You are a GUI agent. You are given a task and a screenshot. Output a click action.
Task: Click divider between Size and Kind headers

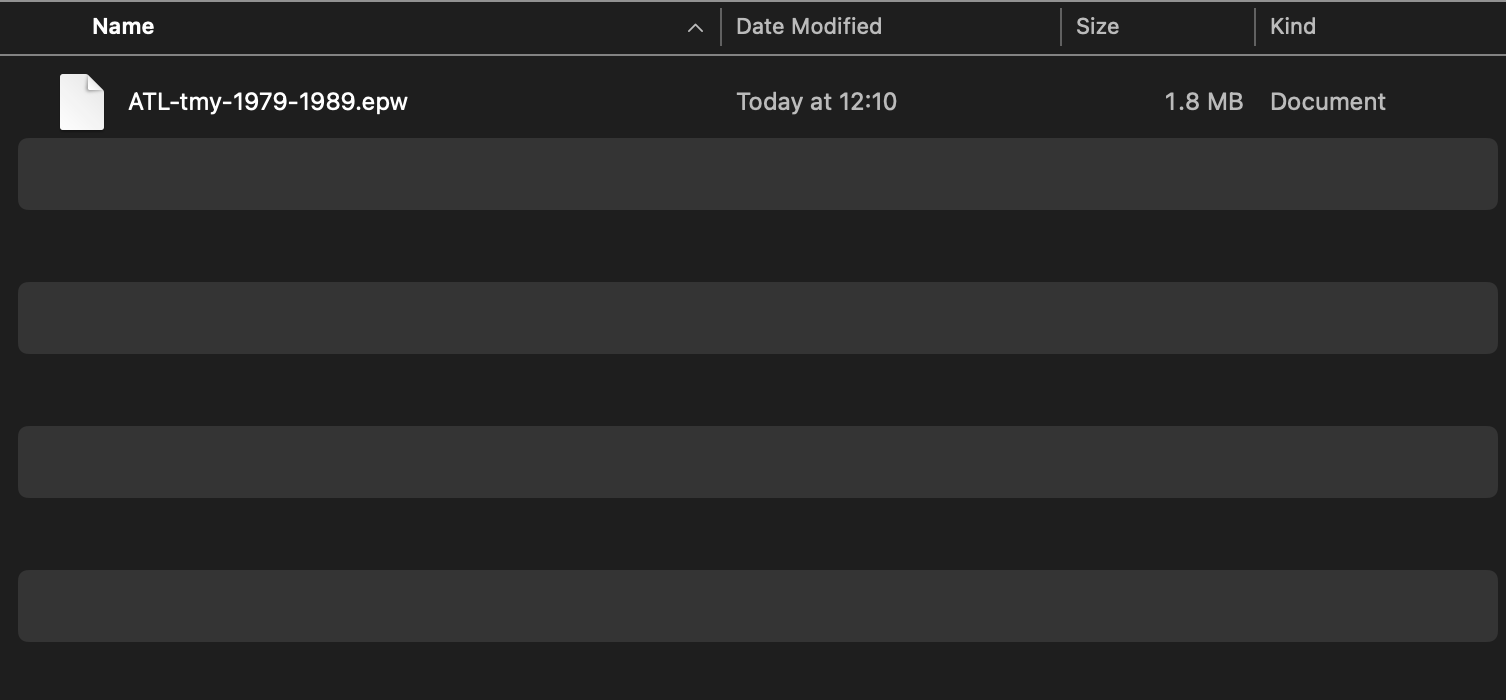pyautogui.click(x=1255, y=27)
